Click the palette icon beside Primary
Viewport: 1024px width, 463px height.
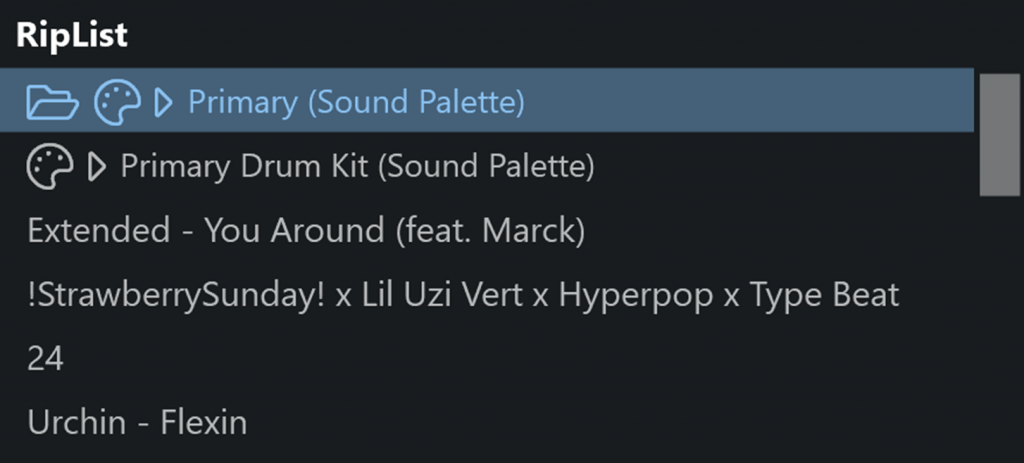[118, 102]
